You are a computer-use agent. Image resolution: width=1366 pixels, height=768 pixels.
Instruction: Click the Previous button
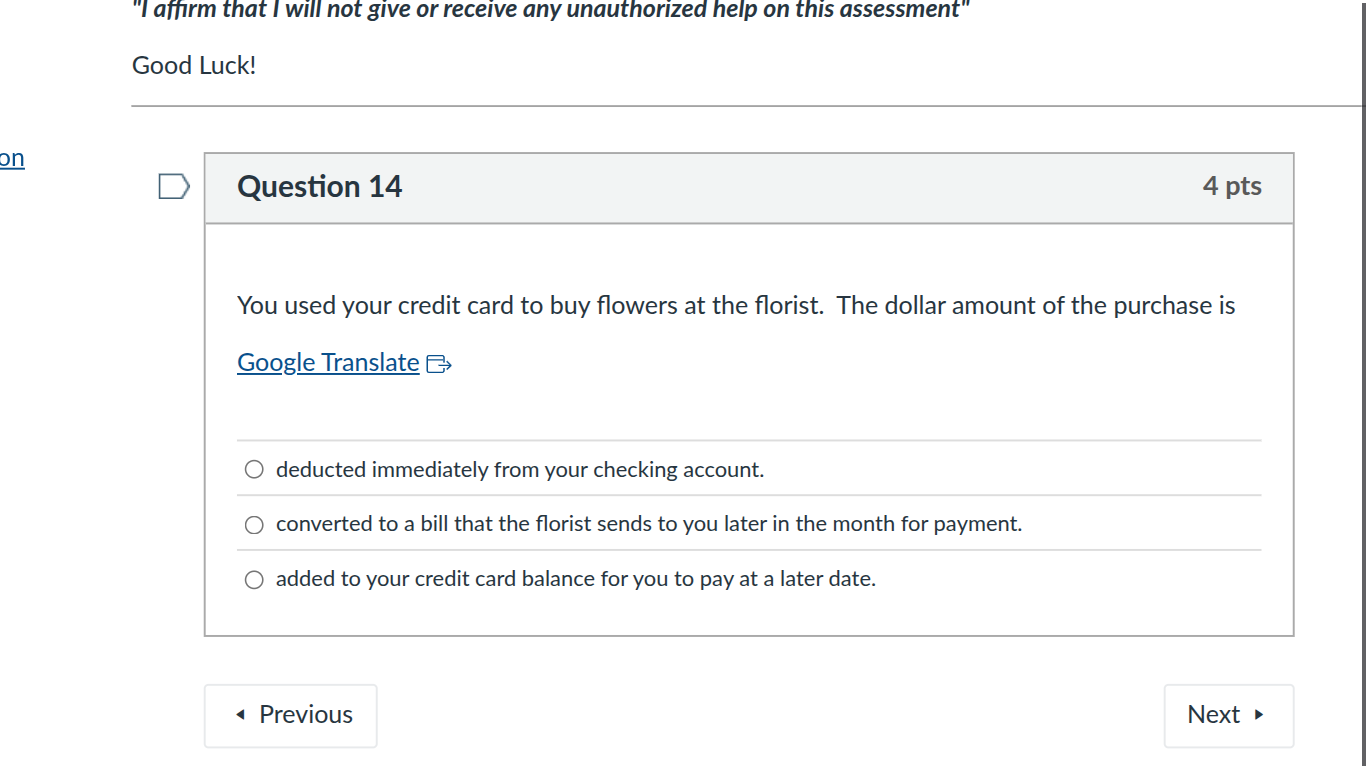(x=290, y=715)
